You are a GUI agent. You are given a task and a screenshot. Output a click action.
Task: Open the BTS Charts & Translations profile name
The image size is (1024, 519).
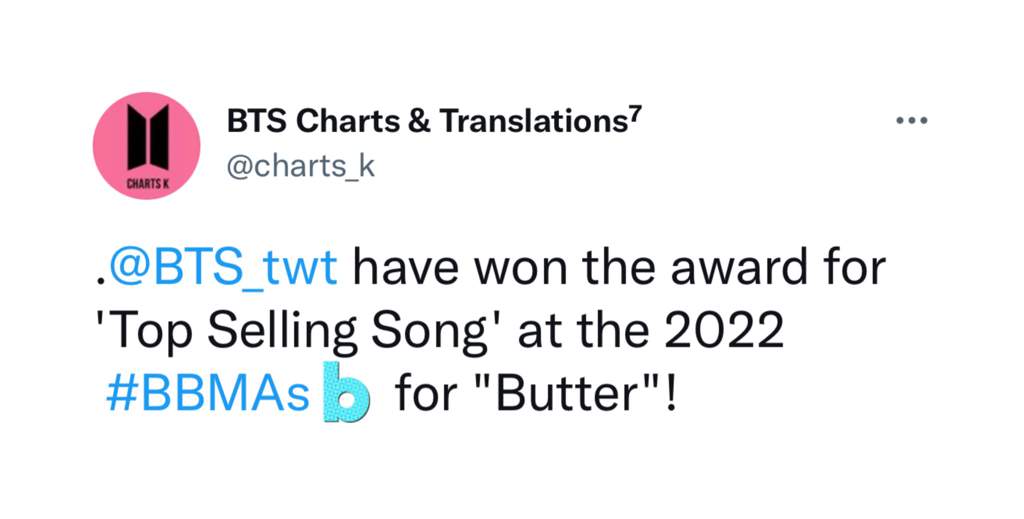[x=434, y=121]
